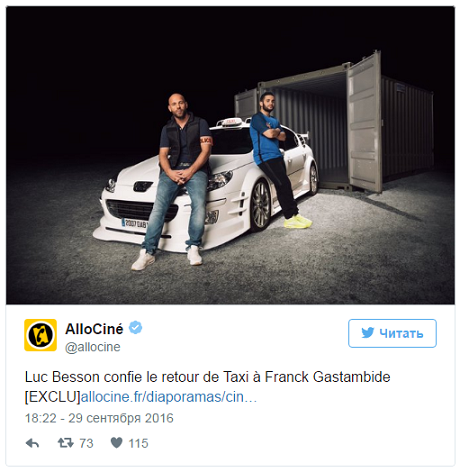This screenshot has height=472, width=460.
Task: Click the man in blue shirt
Action: (x=275, y=159)
